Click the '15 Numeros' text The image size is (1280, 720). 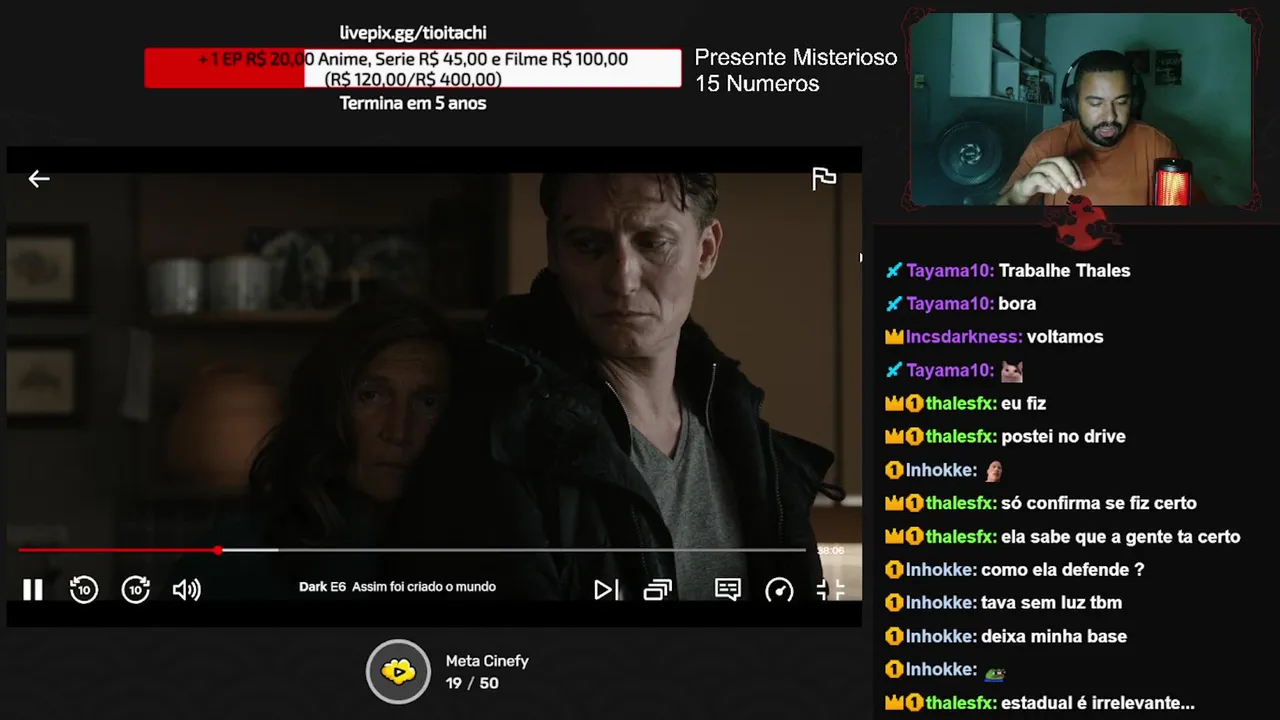click(757, 84)
